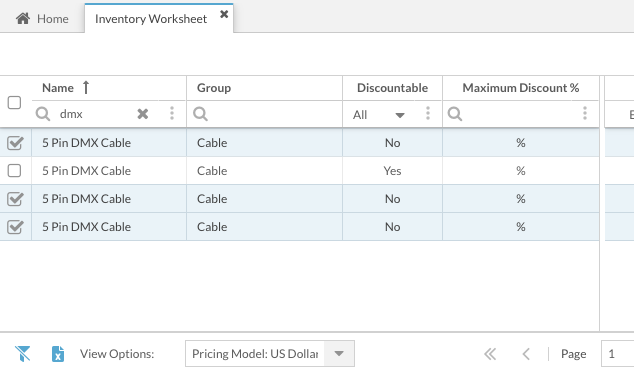
Task: Click the Group filter search icon
Action: coord(201,114)
